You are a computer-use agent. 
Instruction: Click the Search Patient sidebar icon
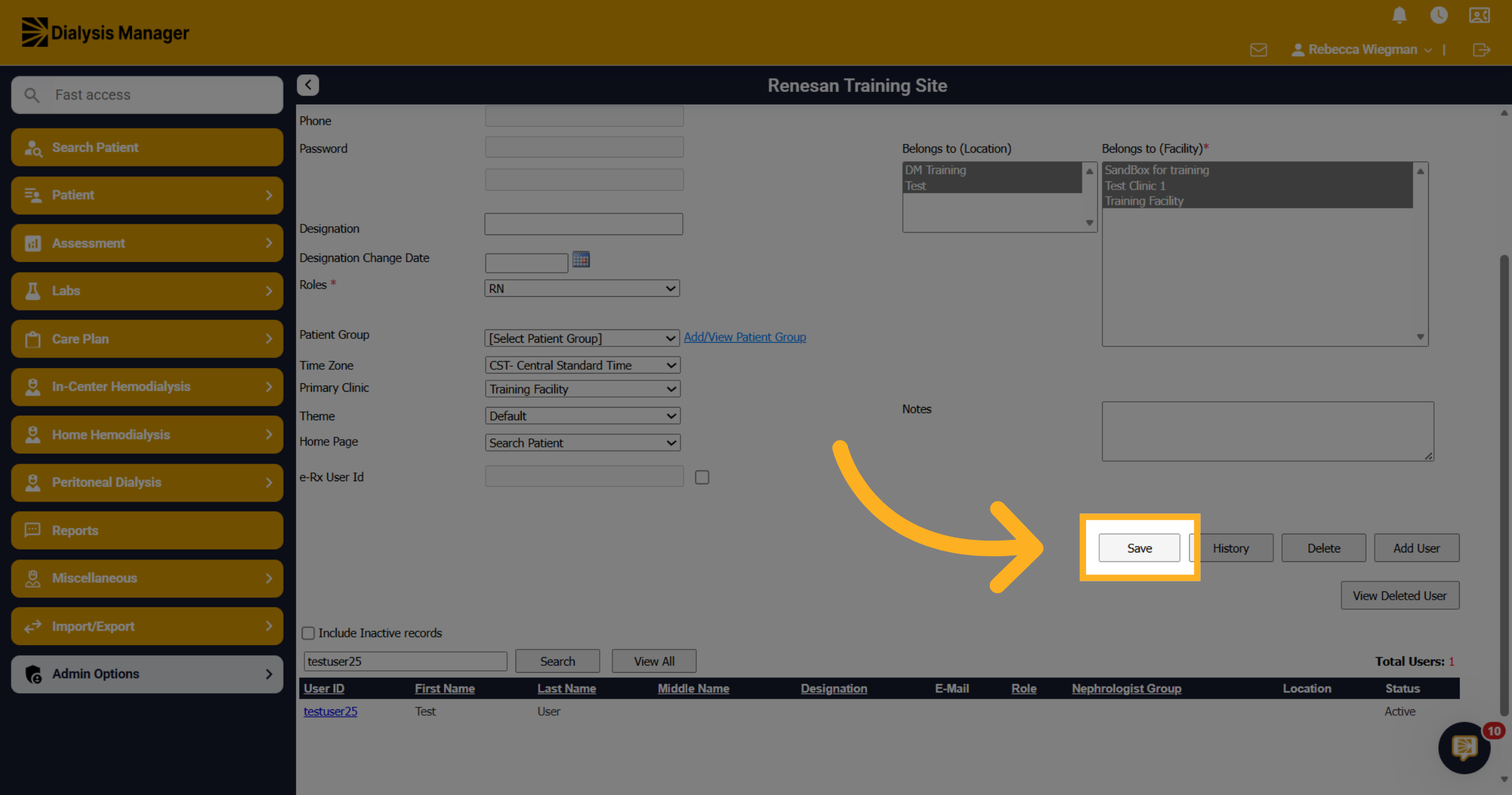[x=33, y=148]
